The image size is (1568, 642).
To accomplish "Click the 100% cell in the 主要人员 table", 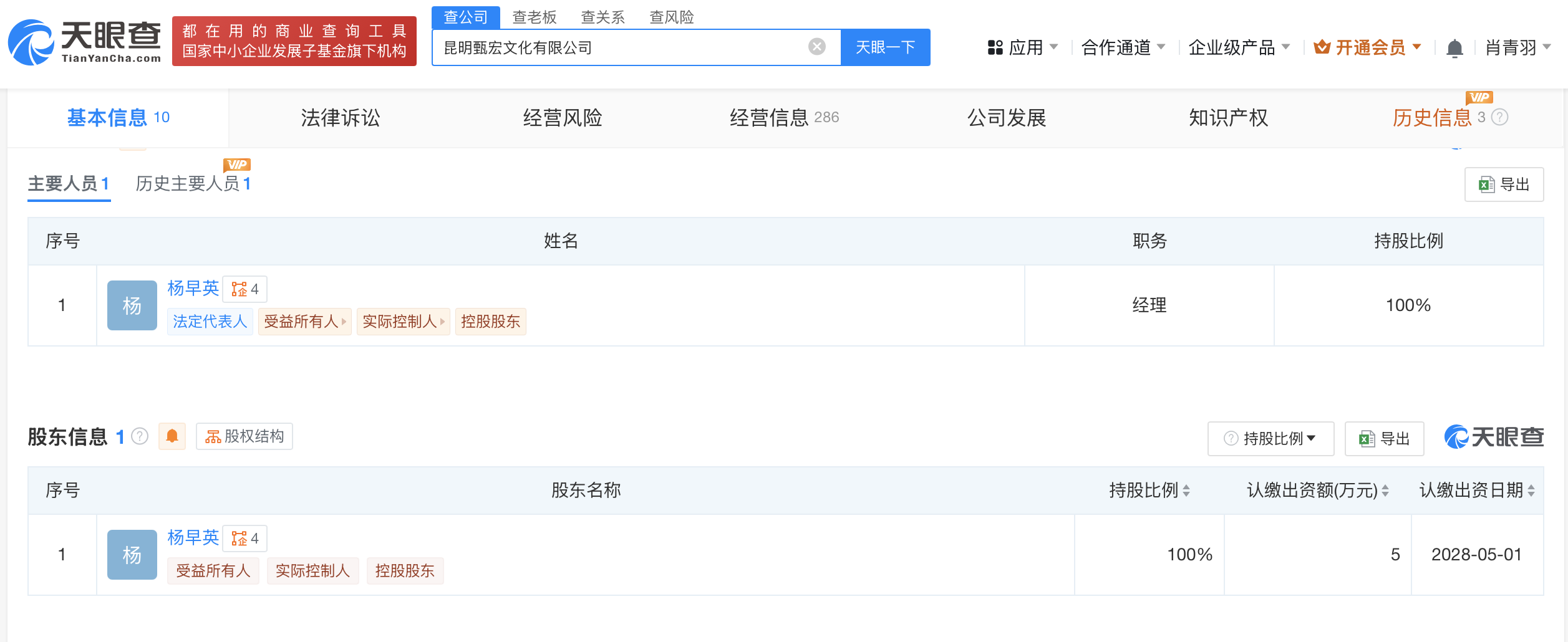I will 1408,305.
